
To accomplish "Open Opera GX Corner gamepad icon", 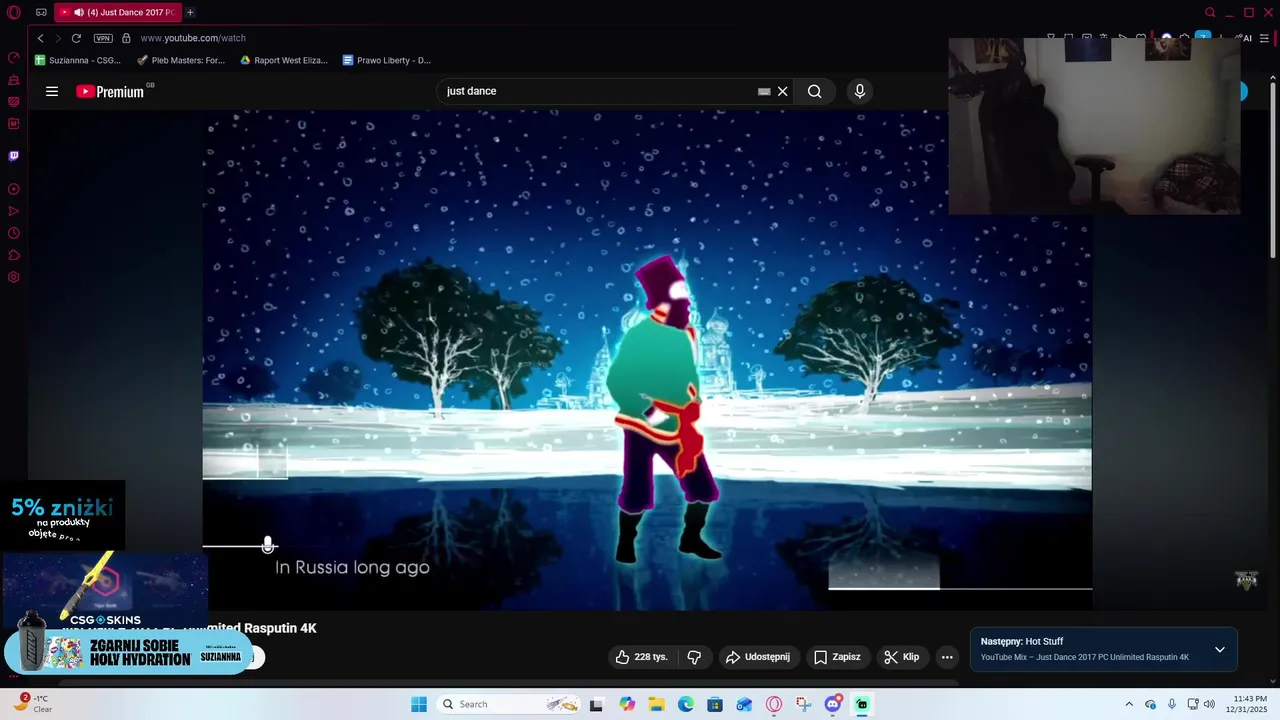I will tap(41, 12).
